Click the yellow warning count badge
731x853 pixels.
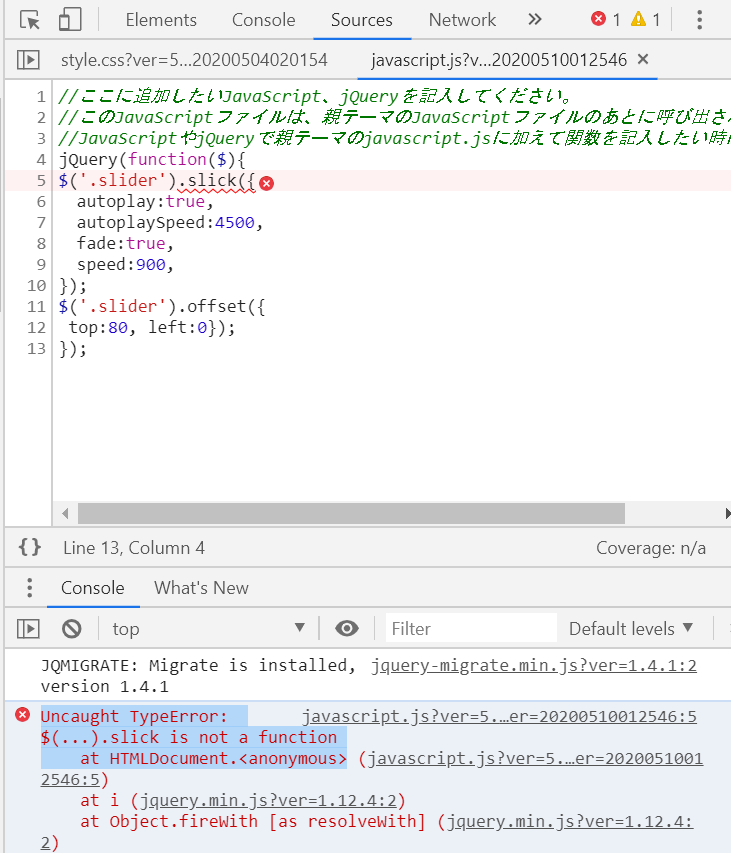[x=646, y=20]
